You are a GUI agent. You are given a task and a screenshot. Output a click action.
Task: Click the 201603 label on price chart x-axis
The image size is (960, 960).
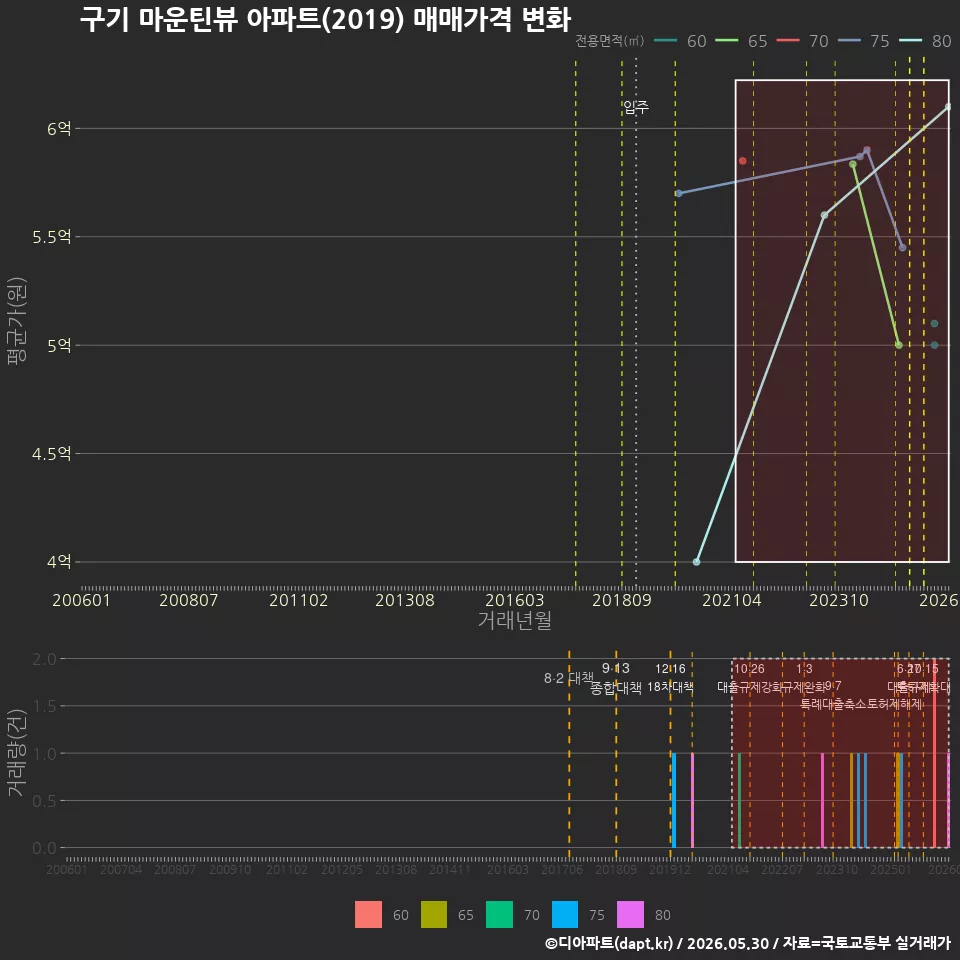514,600
